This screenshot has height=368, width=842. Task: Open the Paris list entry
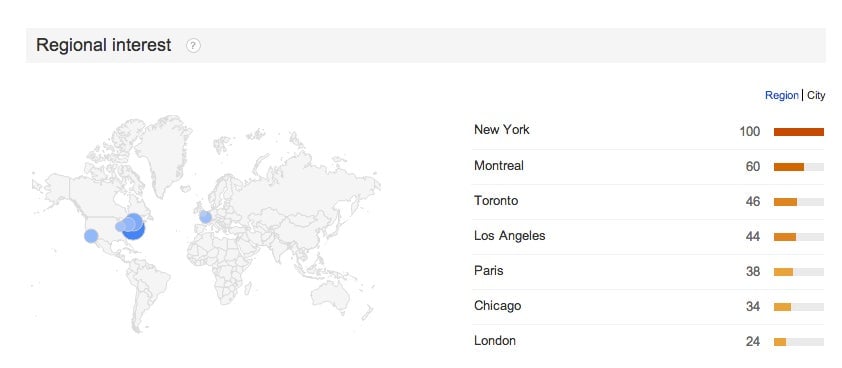click(489, 271)
